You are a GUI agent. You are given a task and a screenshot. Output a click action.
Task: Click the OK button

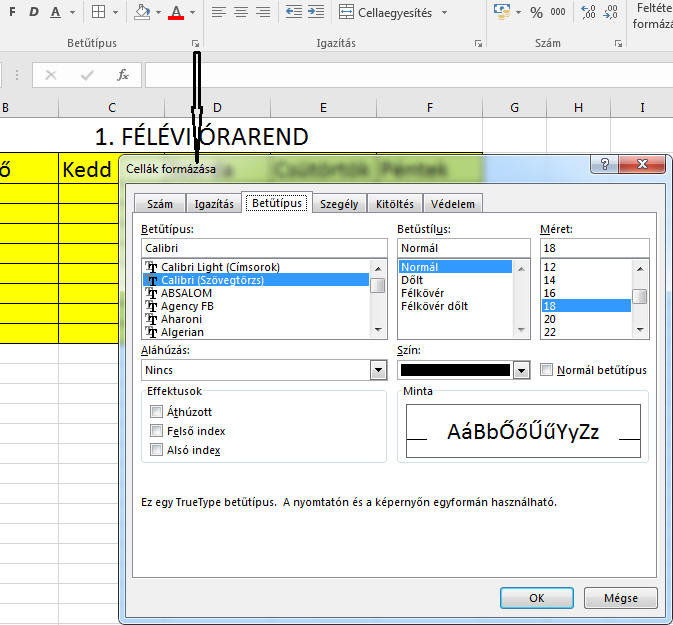coord(536,598)
